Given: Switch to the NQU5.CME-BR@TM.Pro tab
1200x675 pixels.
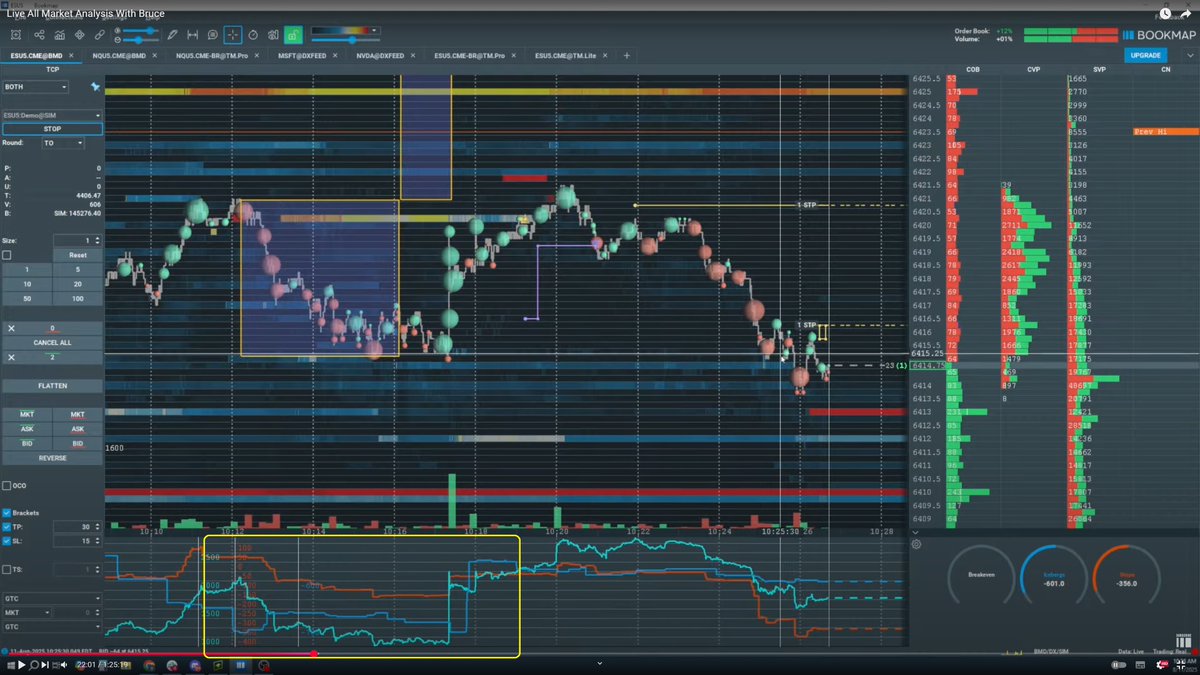Looking at the screenshot, I should coord(212,55).
